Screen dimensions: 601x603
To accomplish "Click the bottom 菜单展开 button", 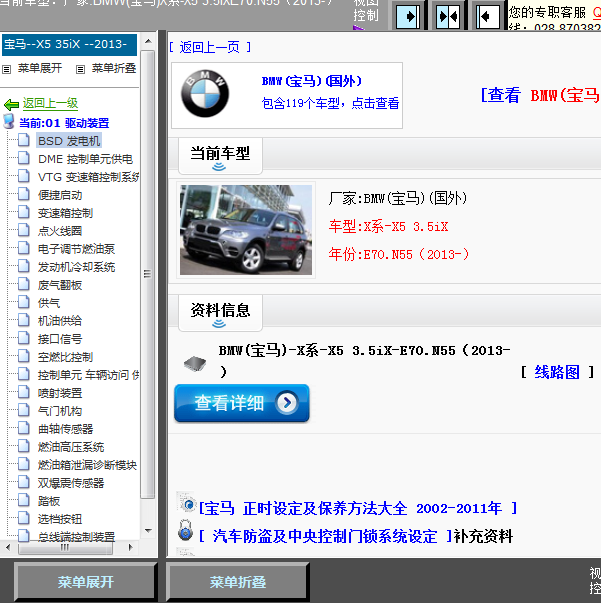I will click(85, 581).
